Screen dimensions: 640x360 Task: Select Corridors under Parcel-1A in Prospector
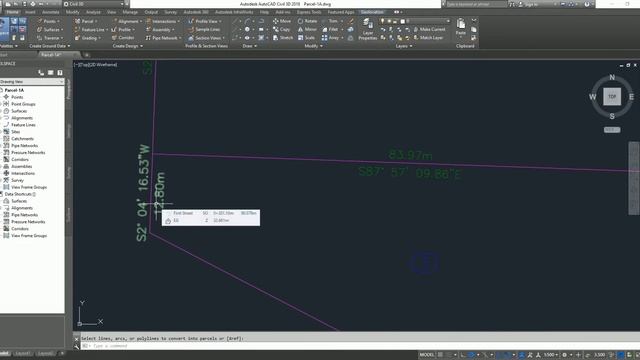coord(20,160)
